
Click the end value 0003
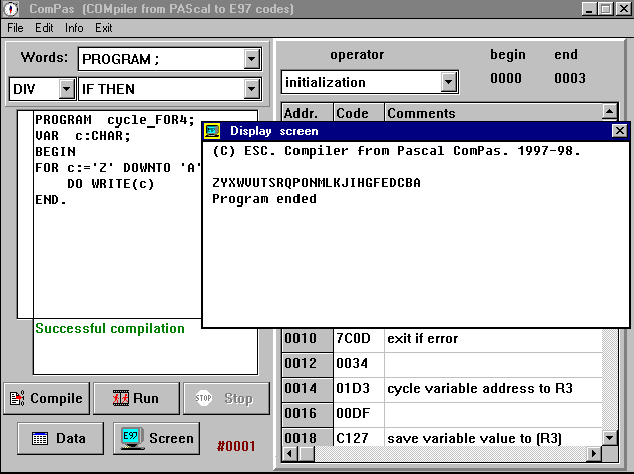pyautogui.click(x=570, y=78)
